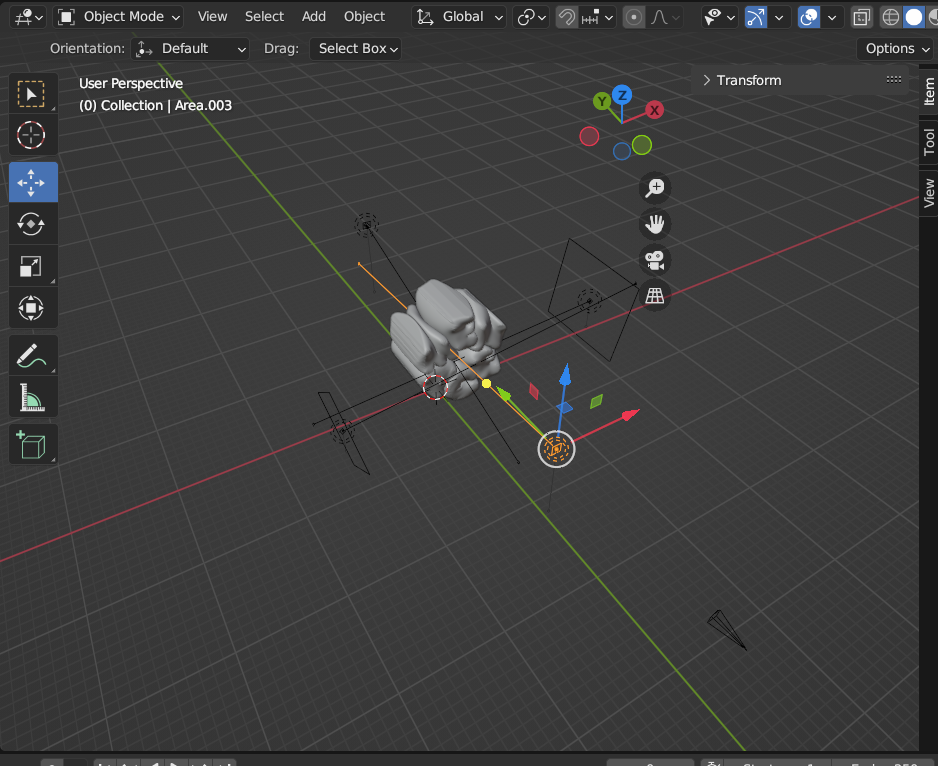Select the Add Cube tool
Image resolution: width=938 pixels, height=766 pixels.
click(33, 444)
